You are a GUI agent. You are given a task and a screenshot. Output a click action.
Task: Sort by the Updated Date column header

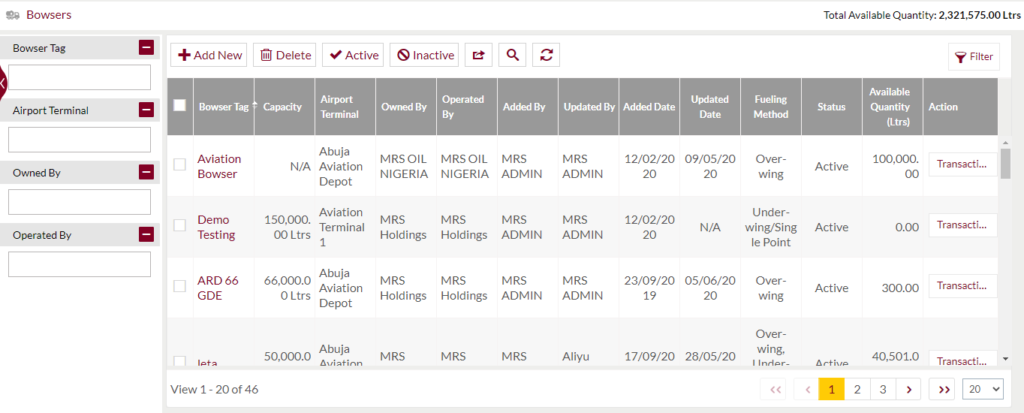tap(710, 107)
